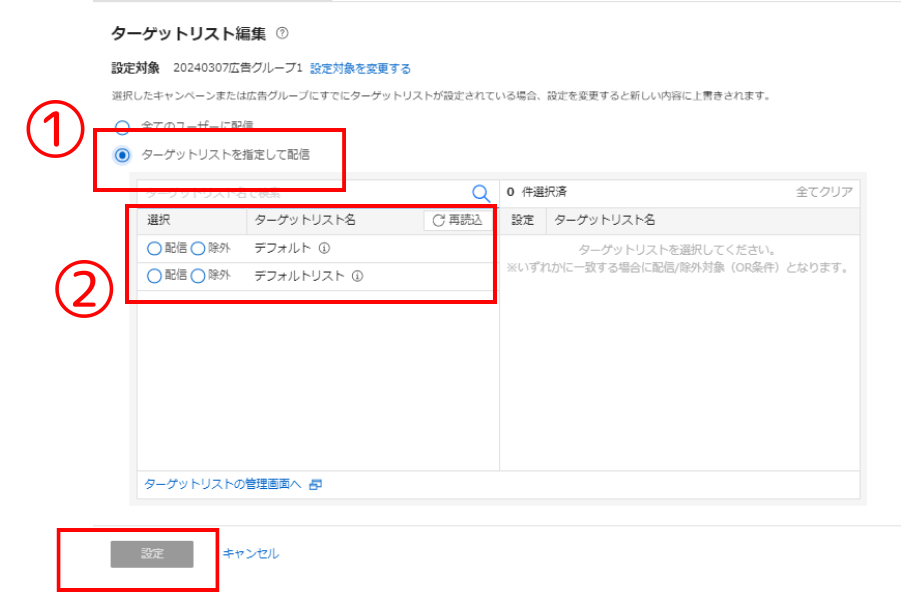Click the info icon next to デフォルト
The image size is (901, 592).
[324, 248]
